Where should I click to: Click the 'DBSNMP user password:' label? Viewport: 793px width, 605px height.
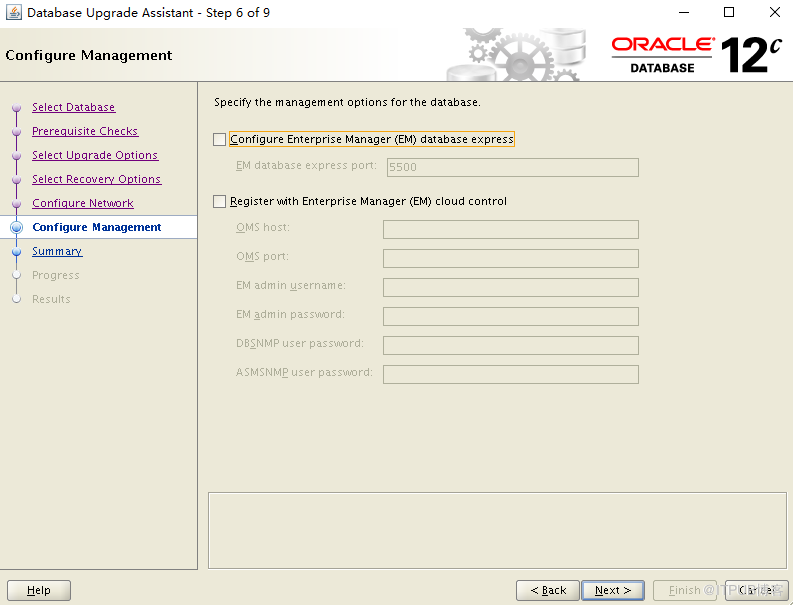pyautogui.click(x=299, y=343)
